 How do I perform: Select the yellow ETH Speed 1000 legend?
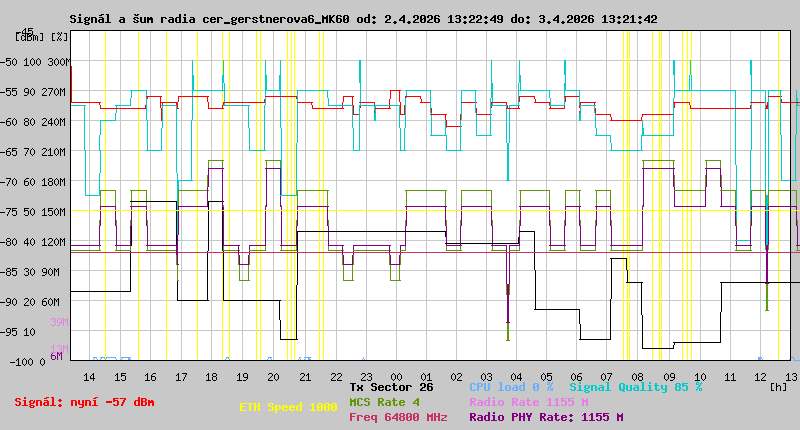(288, 408)
